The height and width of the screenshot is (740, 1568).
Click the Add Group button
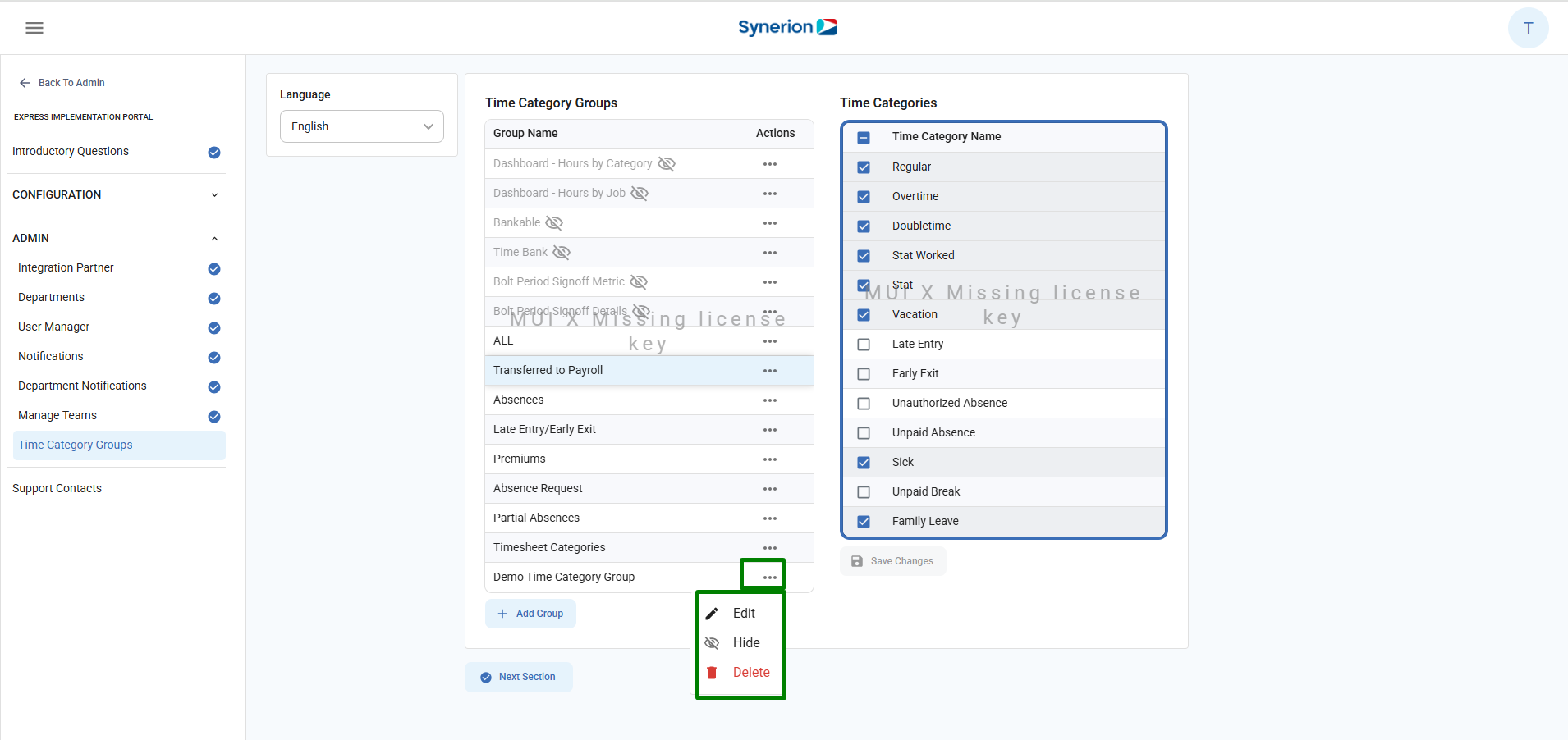click(x=530, y=614)
